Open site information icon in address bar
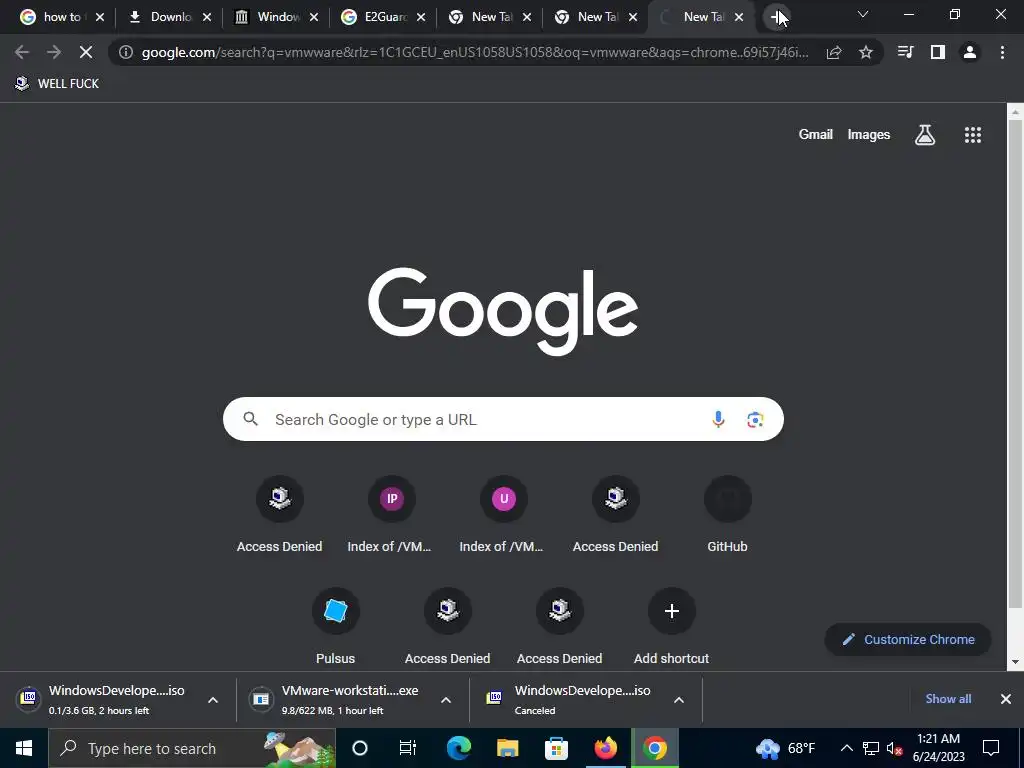The width and height of the screenshot is (1024, 768). 126,52
